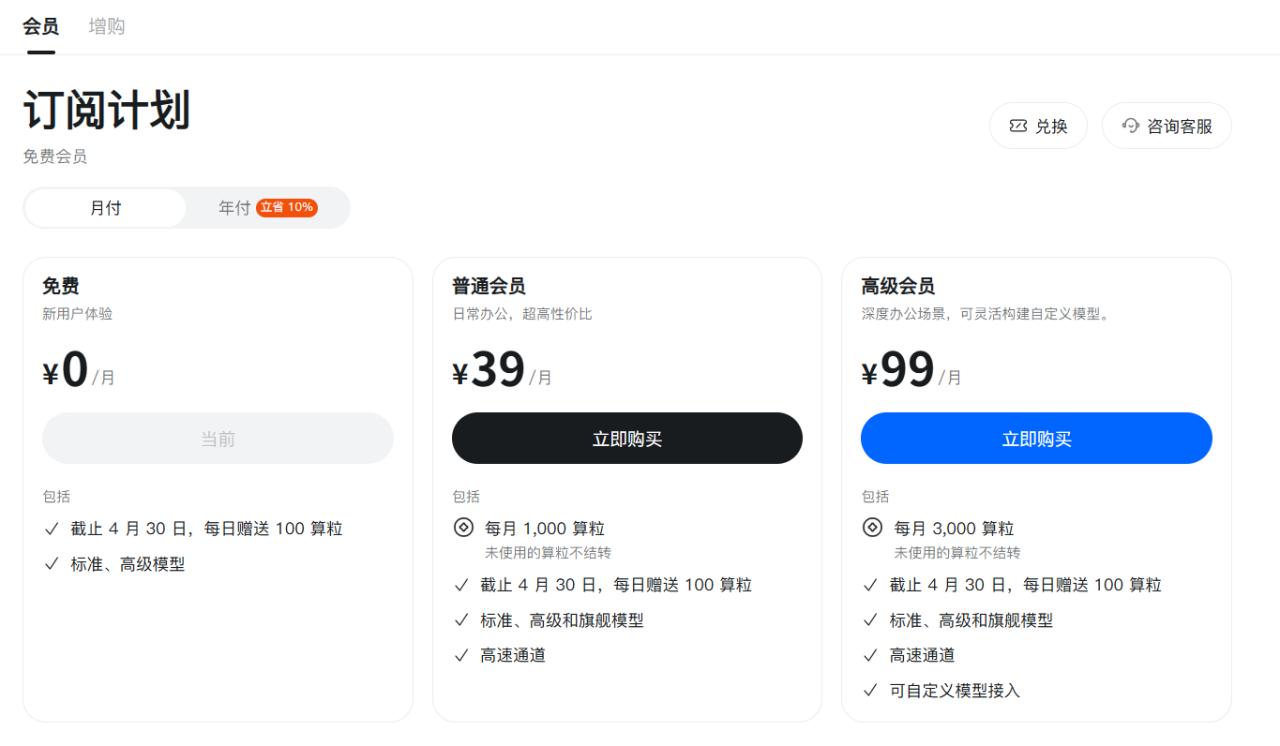Click checkmark beside 标准、高级模型 in free plan
The width and height of the screenshot is (1280, 746).
click(52, 564)
